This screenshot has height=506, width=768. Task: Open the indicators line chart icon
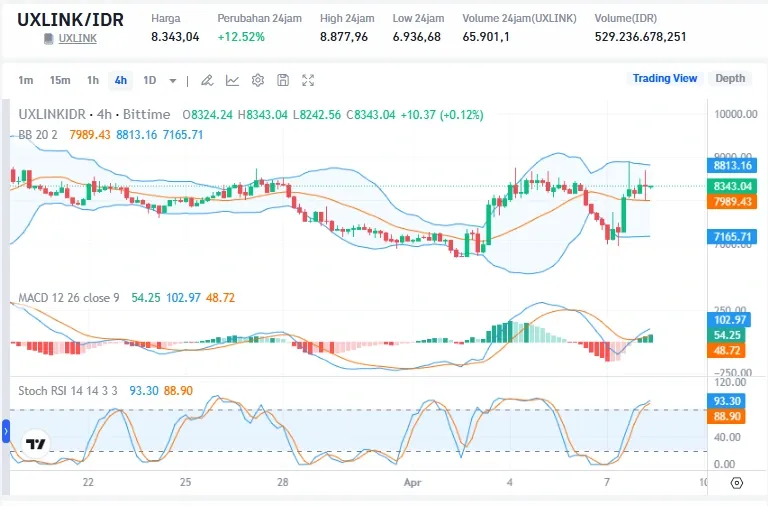pyautogui.click(x=232, y=80)
